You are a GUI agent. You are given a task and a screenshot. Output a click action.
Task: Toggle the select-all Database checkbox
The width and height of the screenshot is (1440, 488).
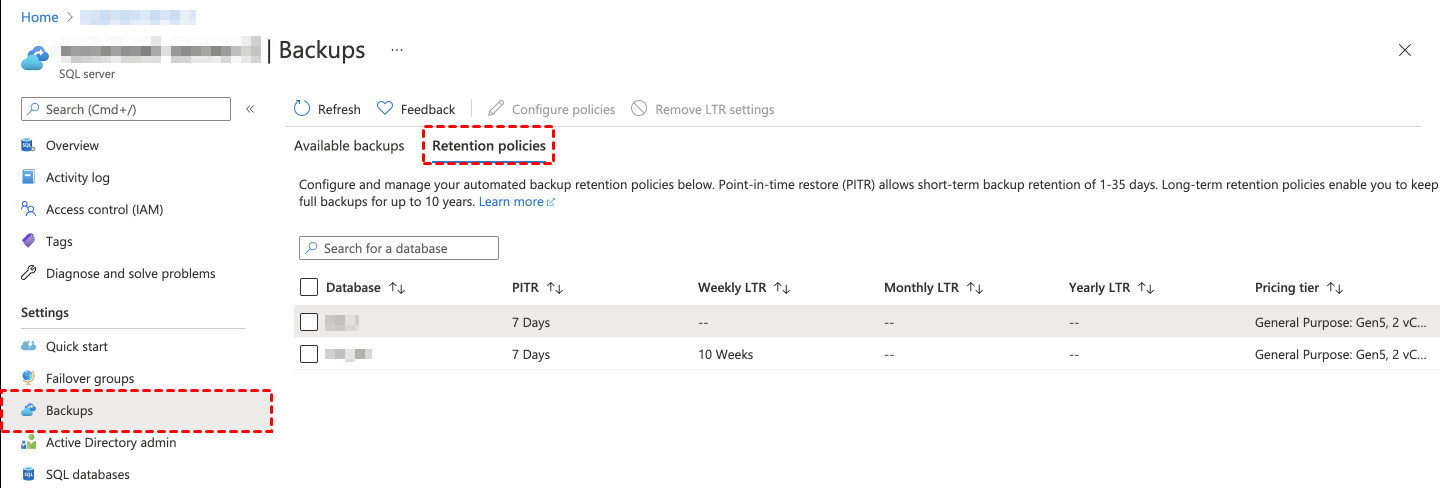coord(309,287)
